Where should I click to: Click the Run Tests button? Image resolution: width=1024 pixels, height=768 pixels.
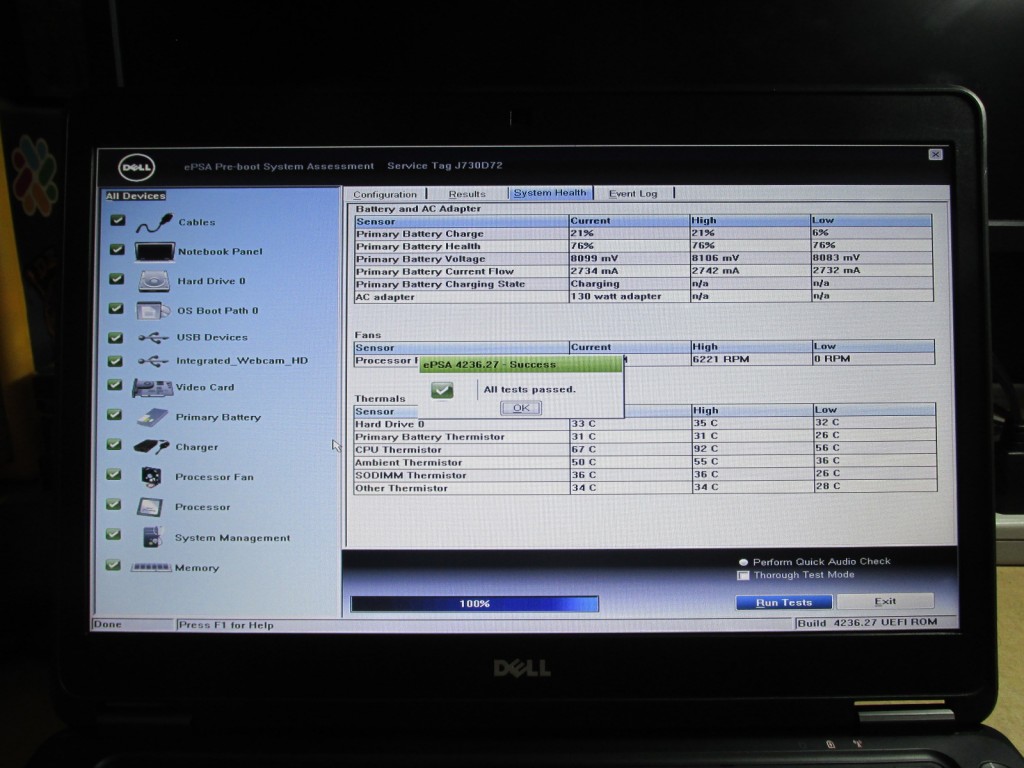[x=784, y=602]
